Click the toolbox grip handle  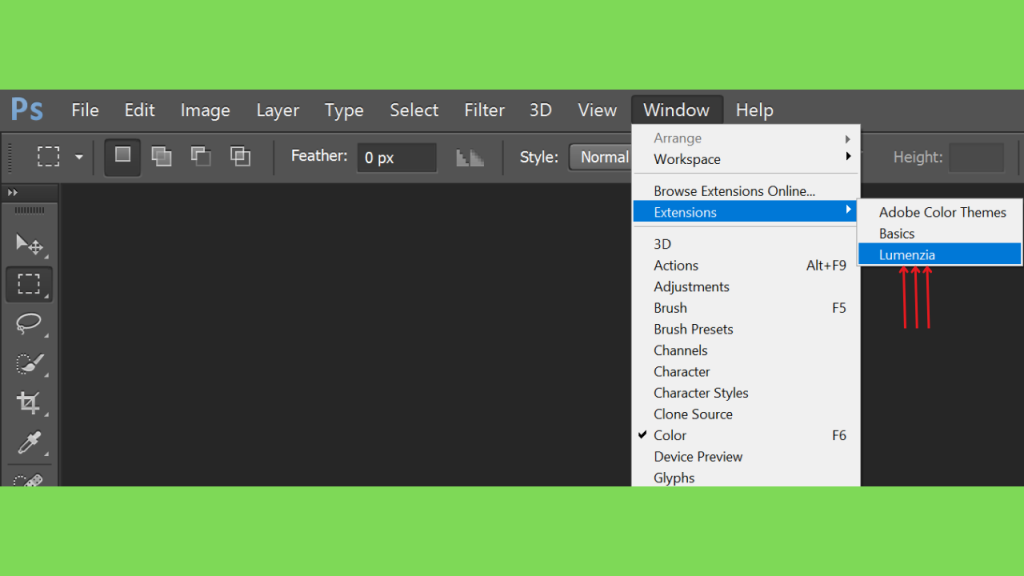point(29,210)
